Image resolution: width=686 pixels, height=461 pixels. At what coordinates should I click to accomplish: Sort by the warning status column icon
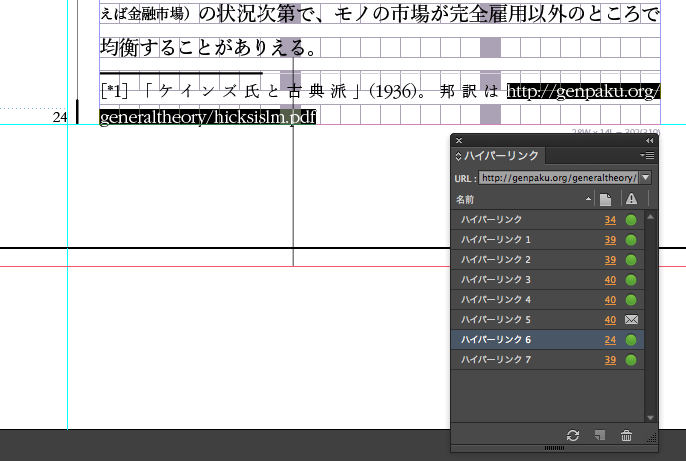pos(631,199)
